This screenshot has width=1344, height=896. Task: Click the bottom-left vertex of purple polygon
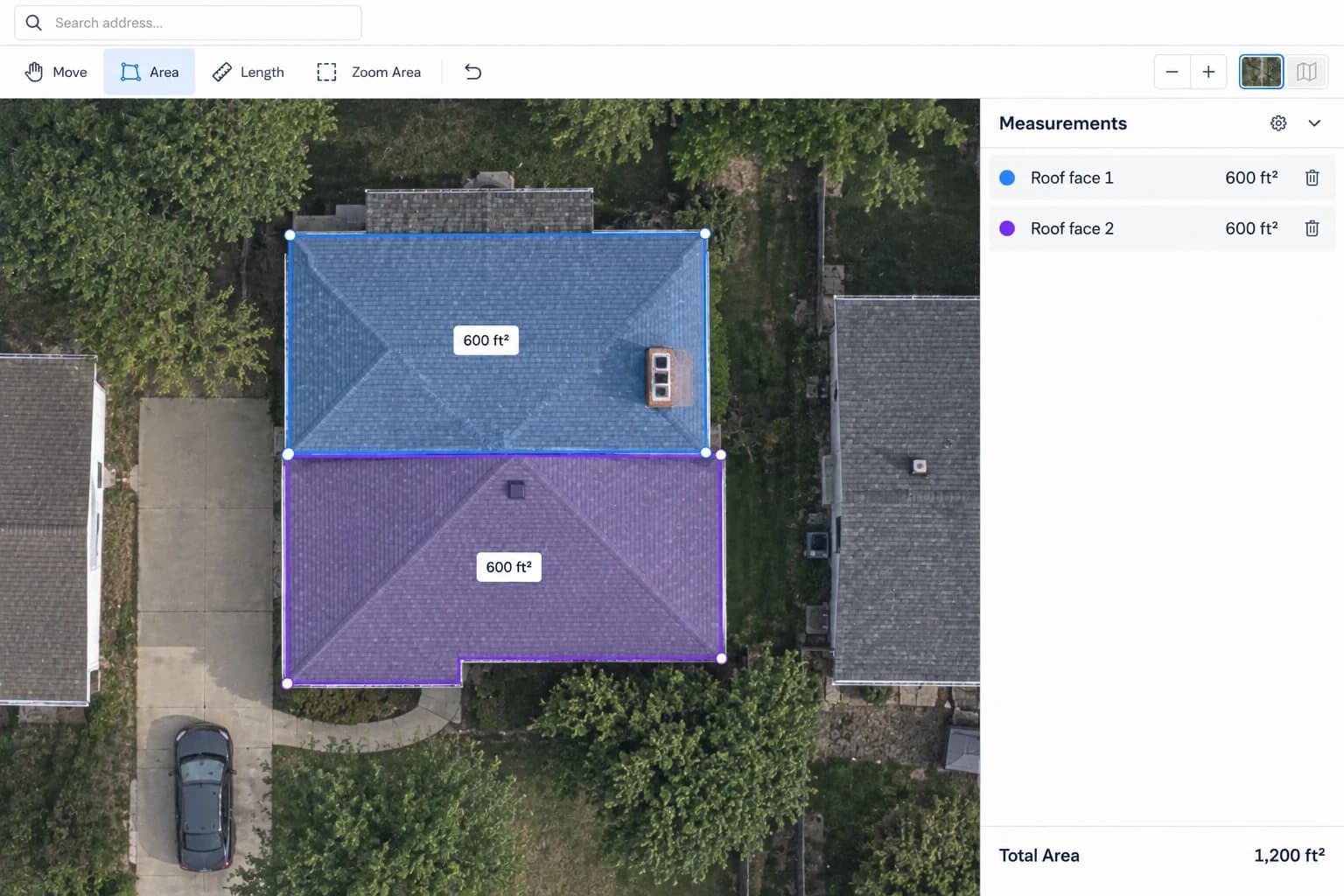coord(287,684)
